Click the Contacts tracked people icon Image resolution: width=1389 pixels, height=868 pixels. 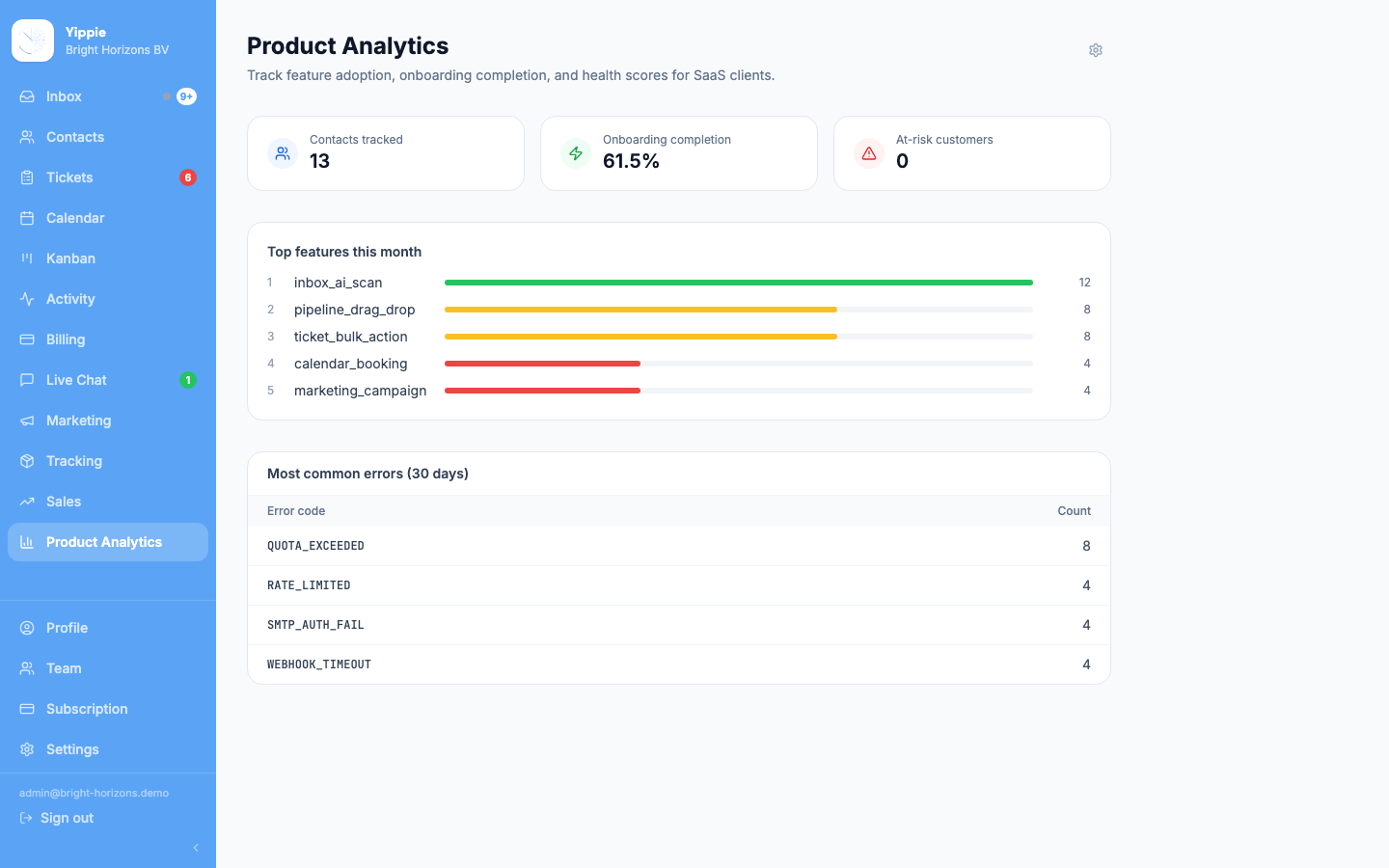(283, 153)
